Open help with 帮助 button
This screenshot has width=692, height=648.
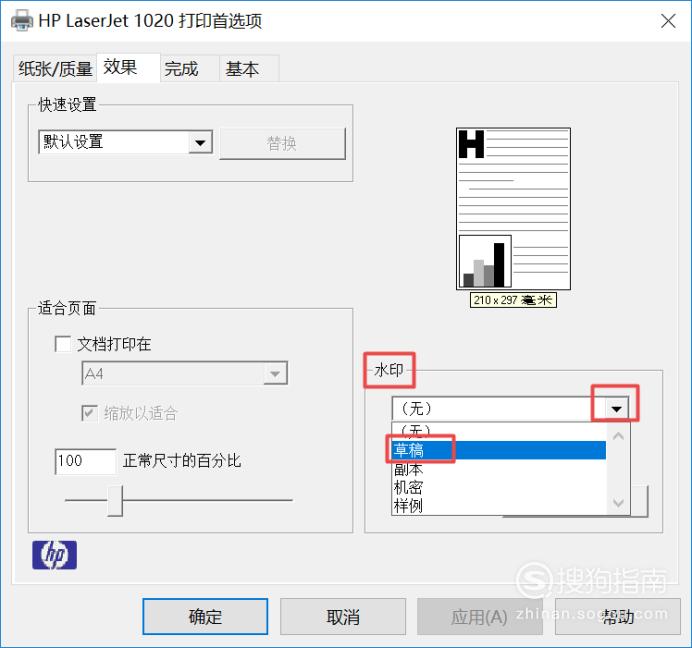coord(617,617)
